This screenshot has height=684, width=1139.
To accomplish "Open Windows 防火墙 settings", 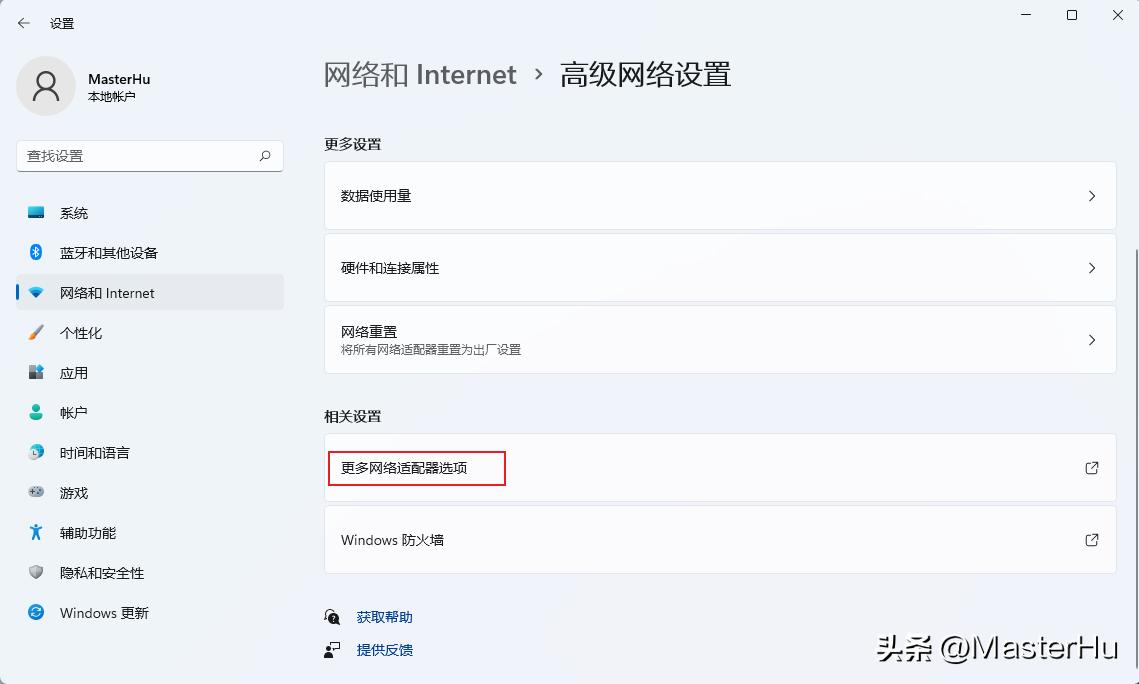I will (718, 540).
